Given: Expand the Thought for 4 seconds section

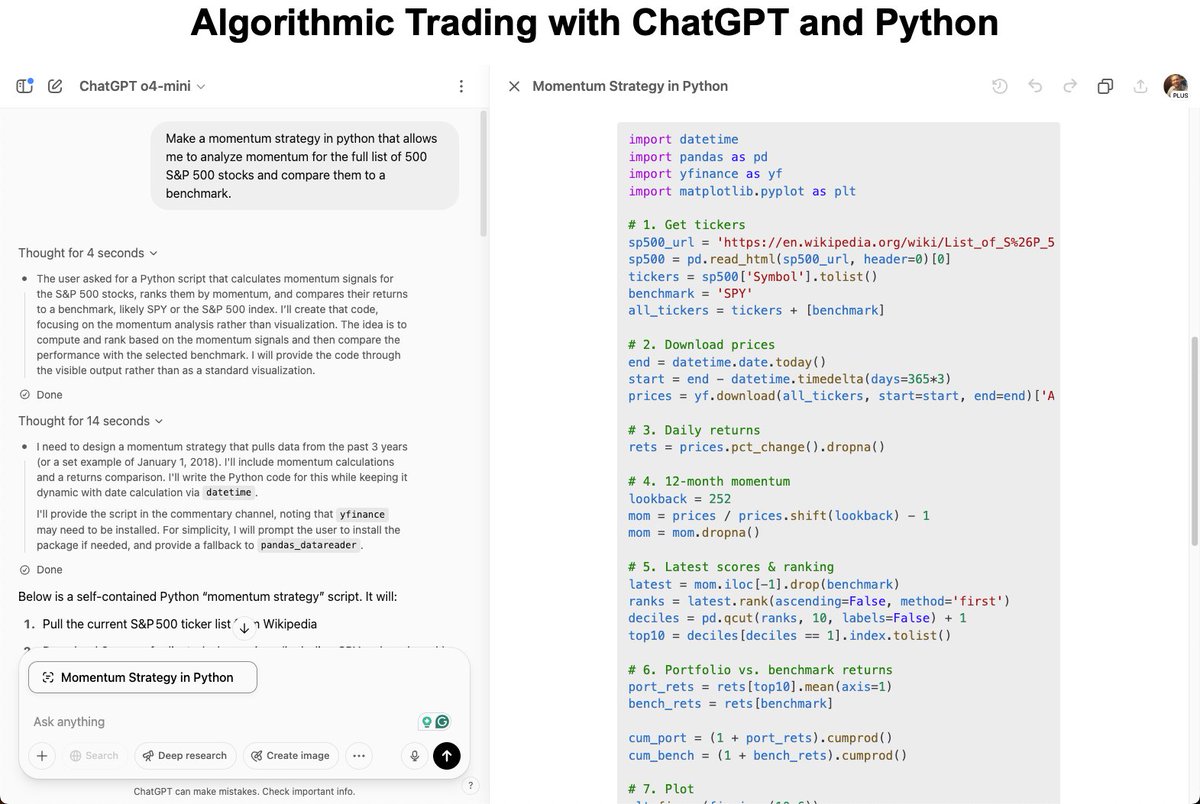Looking at the screenshot, I should (x=88, y=253).
